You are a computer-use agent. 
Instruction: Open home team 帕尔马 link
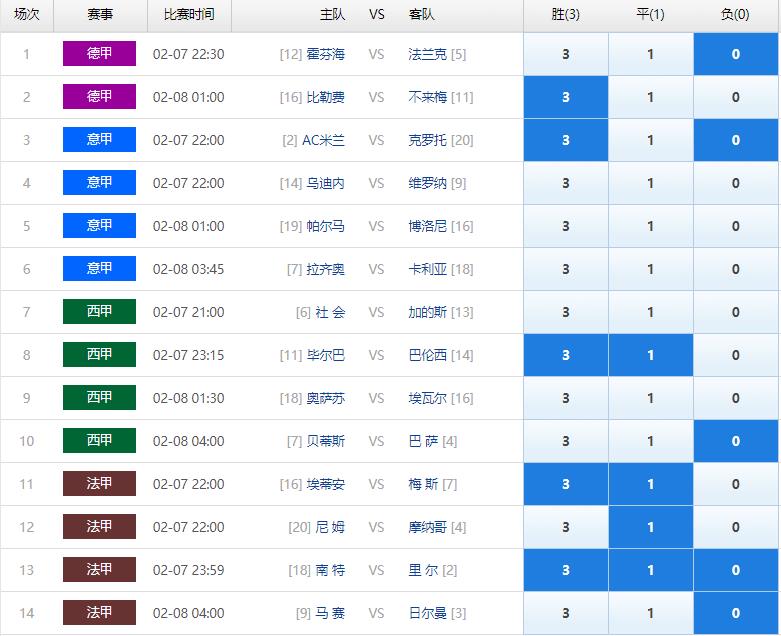coord(325,226)
